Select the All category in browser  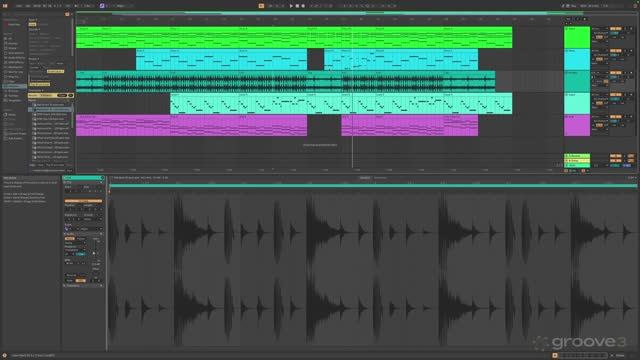(10, 38)
